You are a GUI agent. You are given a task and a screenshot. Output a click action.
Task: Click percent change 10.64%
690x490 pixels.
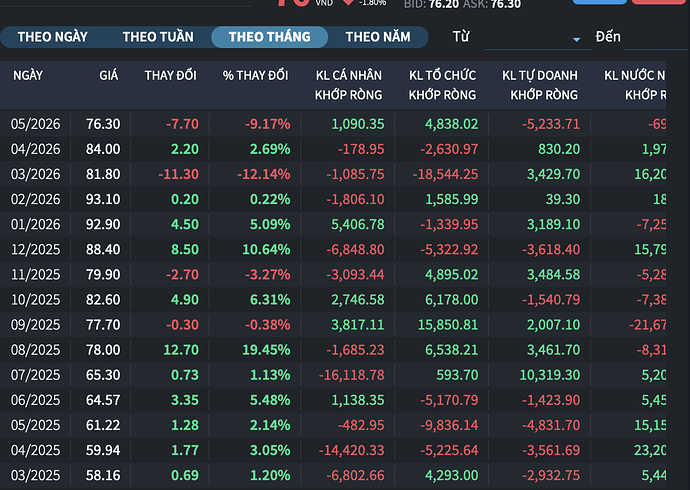pos(267,249)
